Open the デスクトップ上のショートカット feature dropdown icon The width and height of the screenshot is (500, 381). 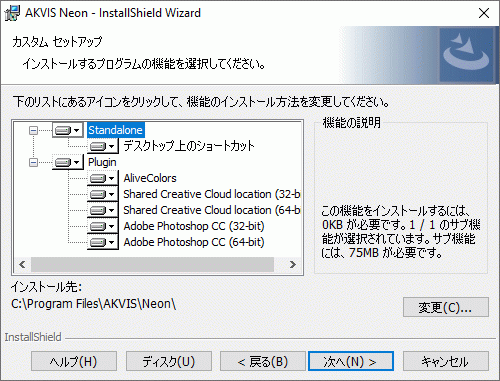point(103,146)
